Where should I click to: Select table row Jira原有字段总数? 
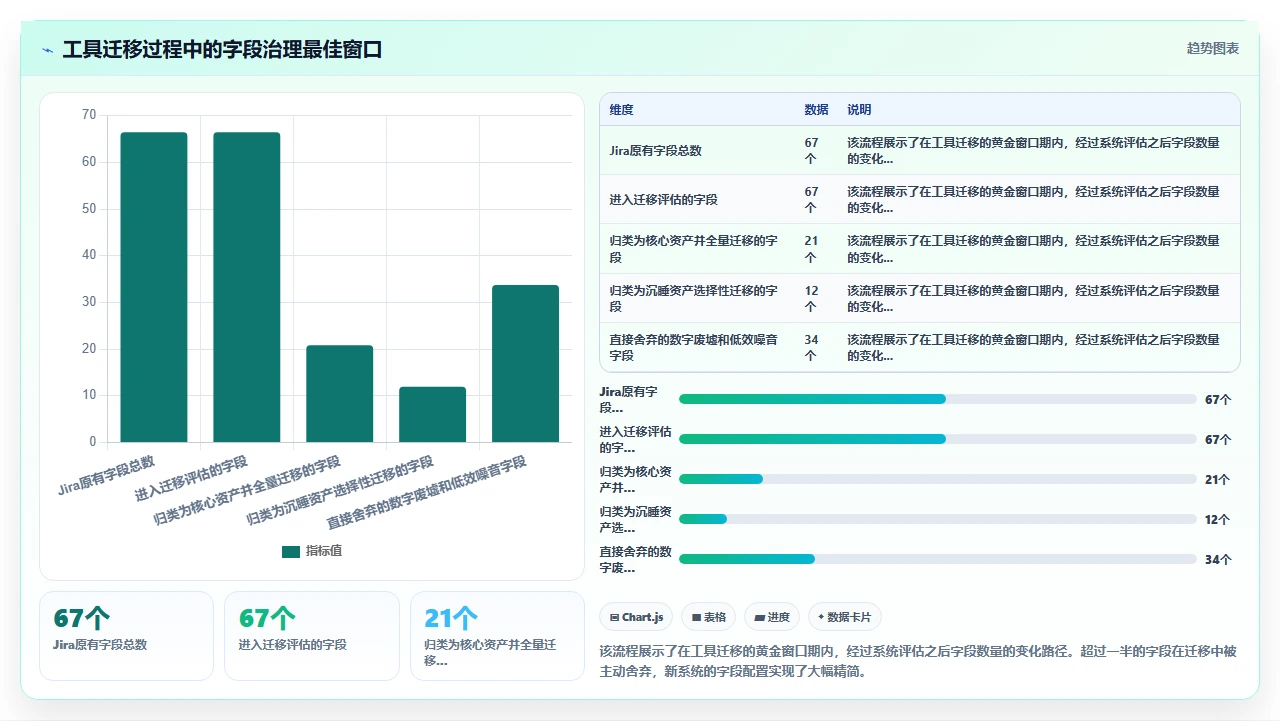(x=919, y=151)
